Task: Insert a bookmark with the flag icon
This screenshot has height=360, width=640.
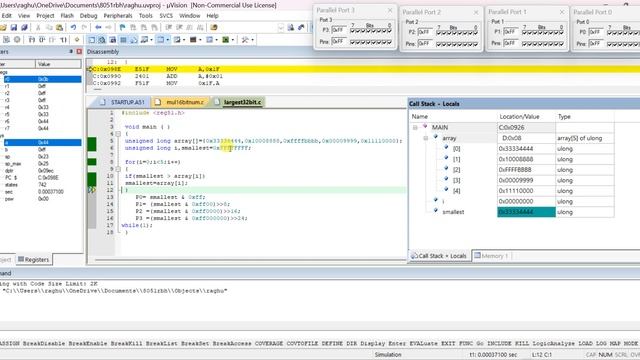Action: (x=122, y=27)
